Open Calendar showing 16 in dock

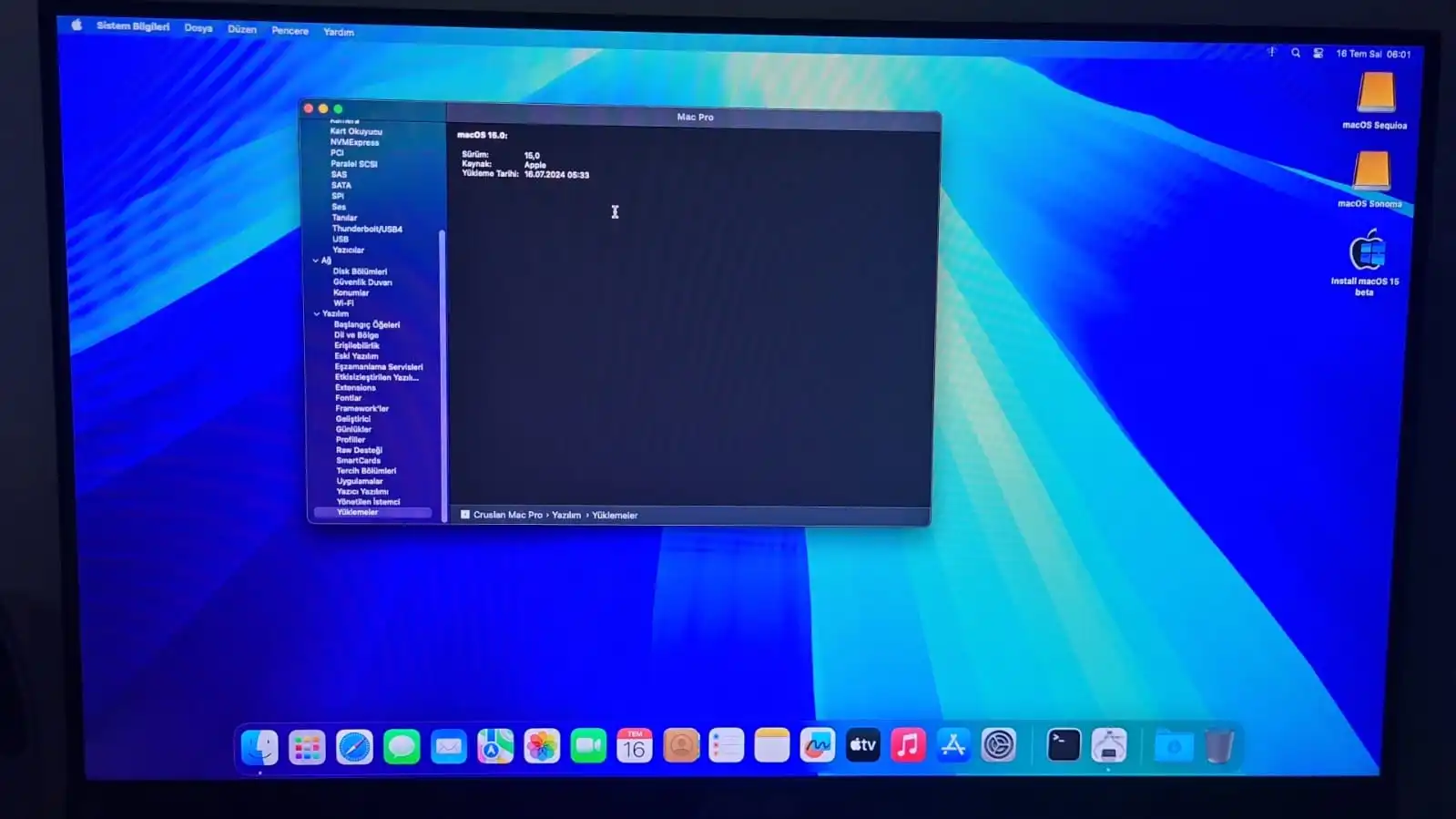[635, 746]
